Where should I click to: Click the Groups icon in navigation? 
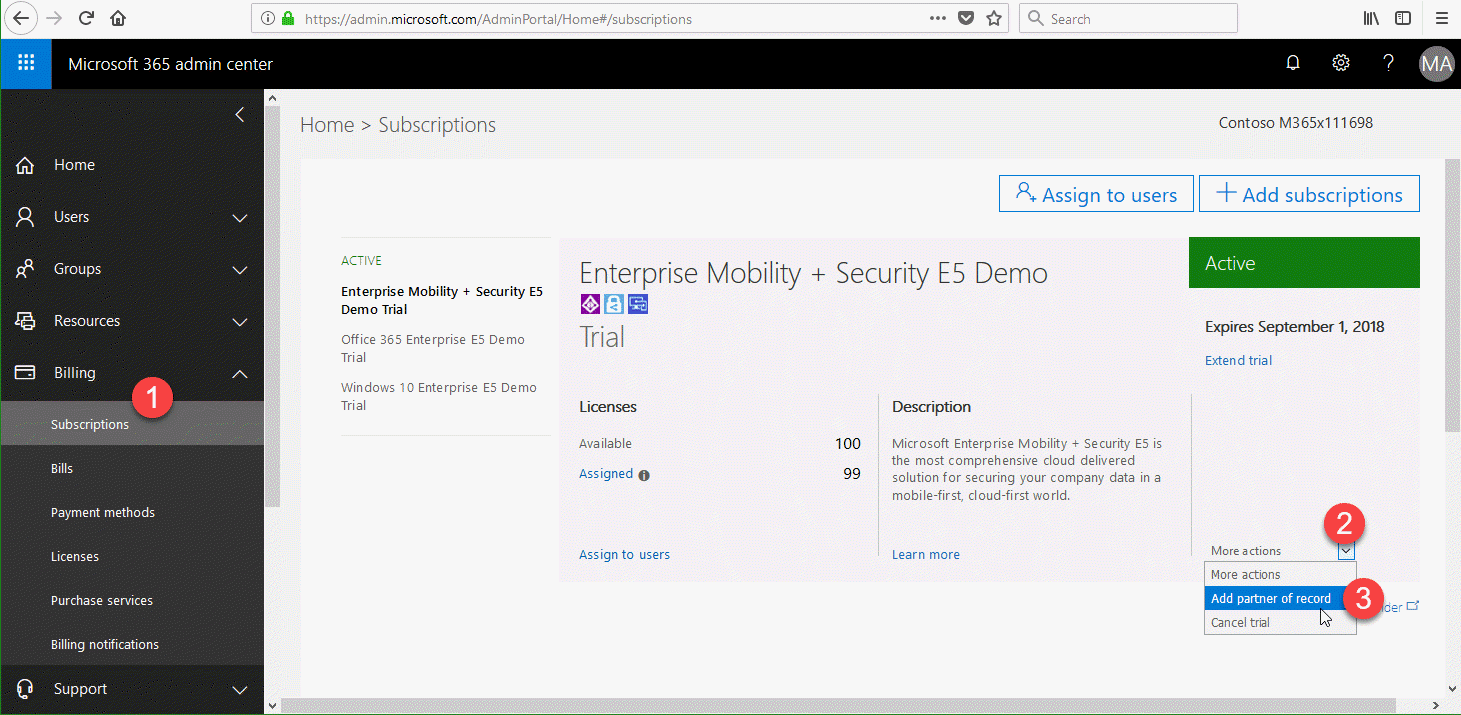click(26, 269)
